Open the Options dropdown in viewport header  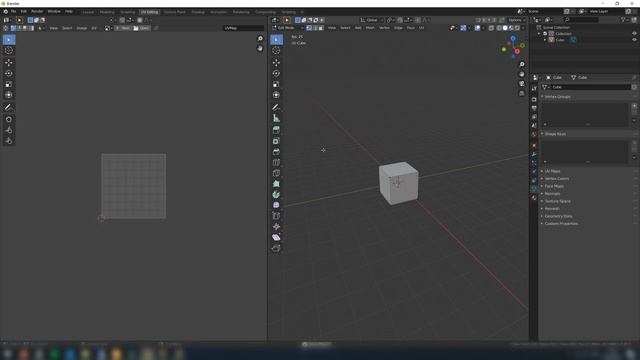(517, 20)
